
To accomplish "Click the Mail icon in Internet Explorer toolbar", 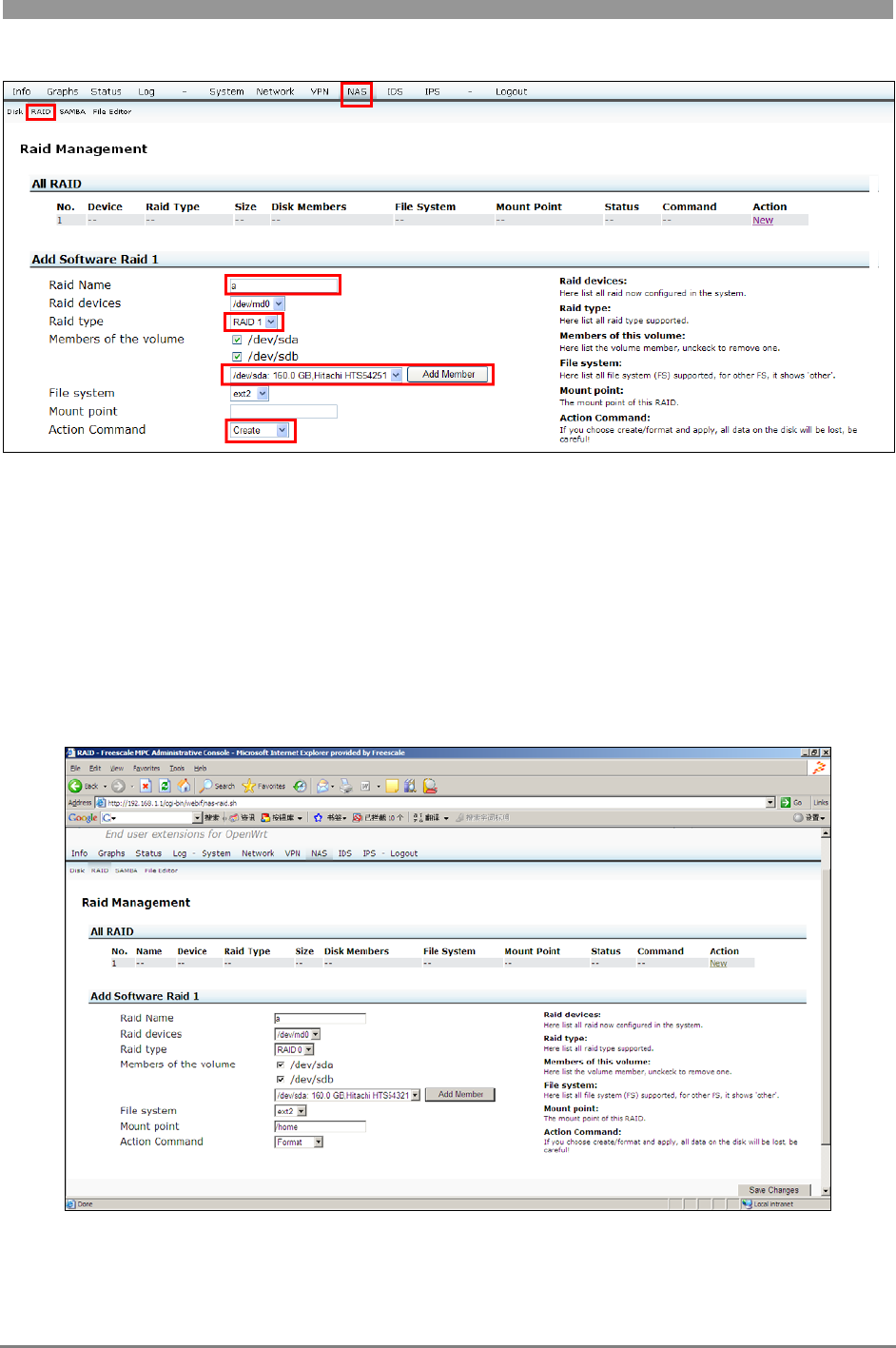I will [323, 786].
